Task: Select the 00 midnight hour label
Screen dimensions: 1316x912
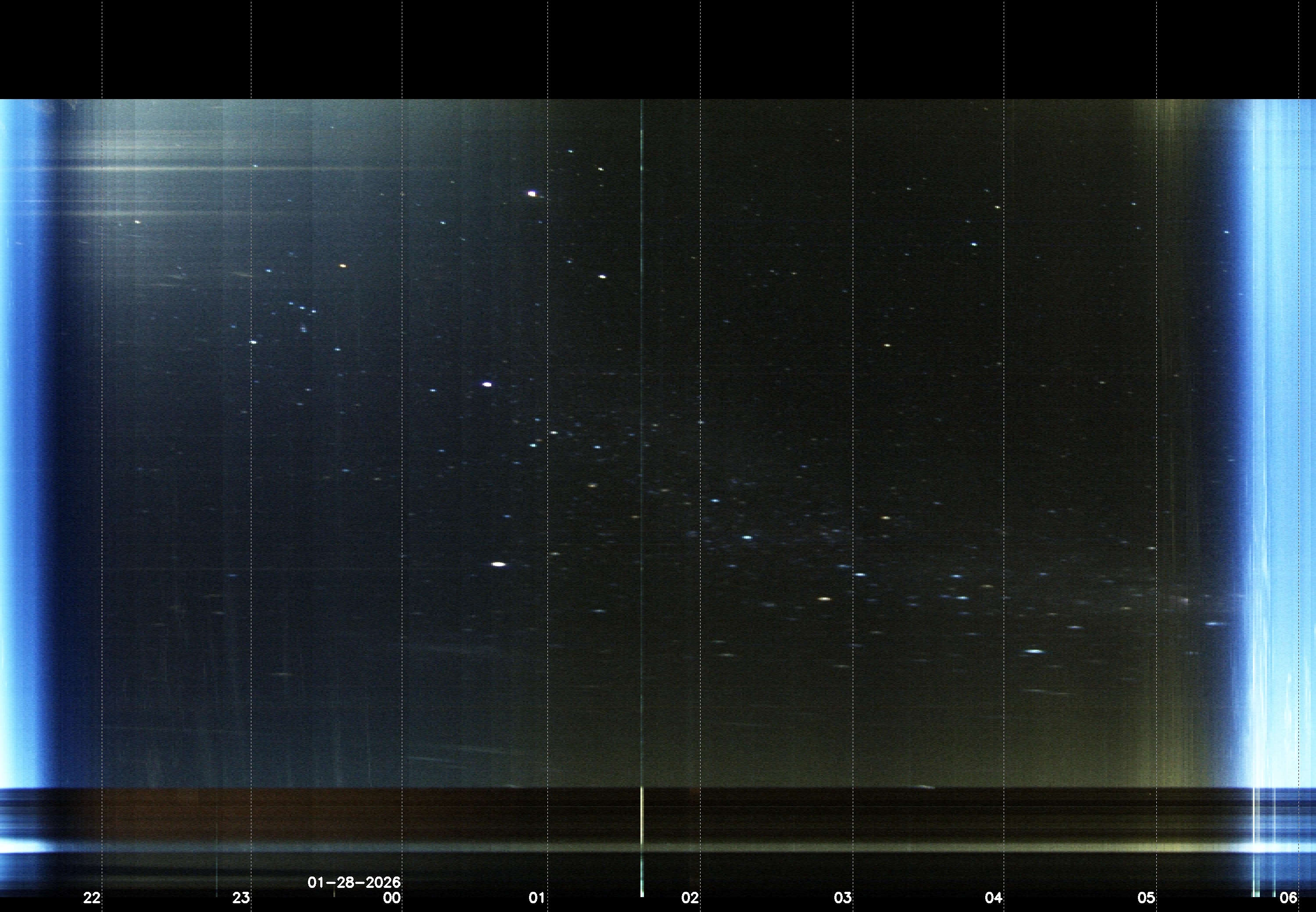Action: (x=392, y=898)
